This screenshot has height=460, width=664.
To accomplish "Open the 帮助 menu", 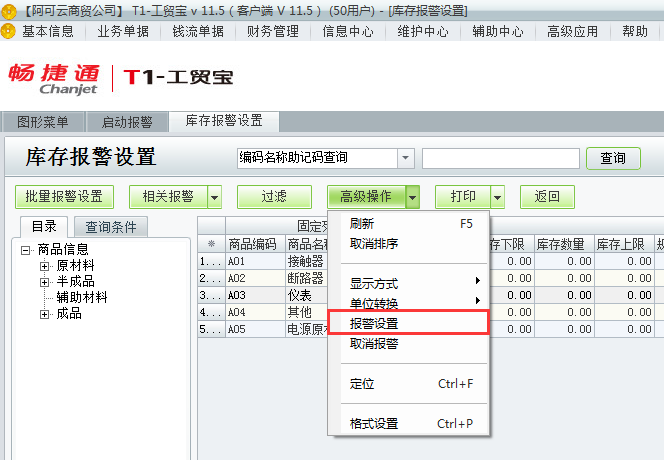I will (x=635, y=31).
